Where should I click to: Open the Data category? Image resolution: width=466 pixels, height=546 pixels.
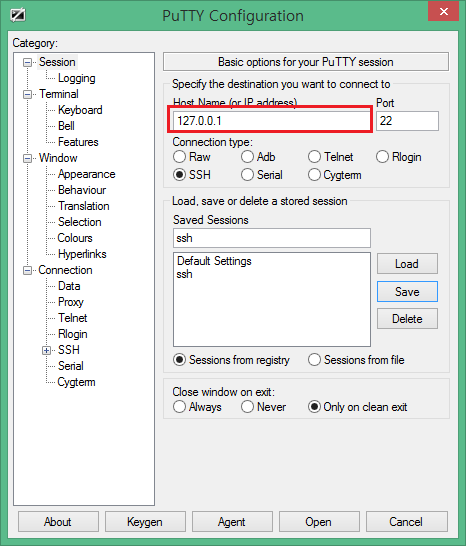(x=69, y=286)
